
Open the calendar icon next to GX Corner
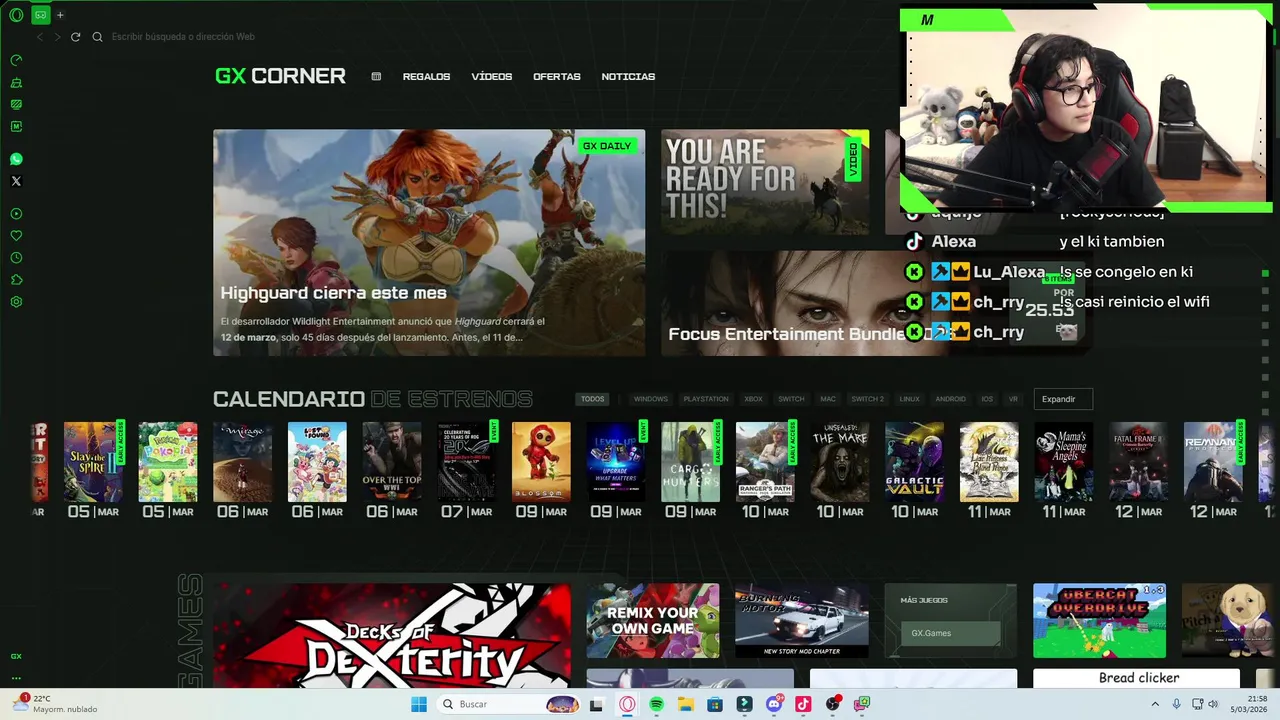(x=376, y=76)
